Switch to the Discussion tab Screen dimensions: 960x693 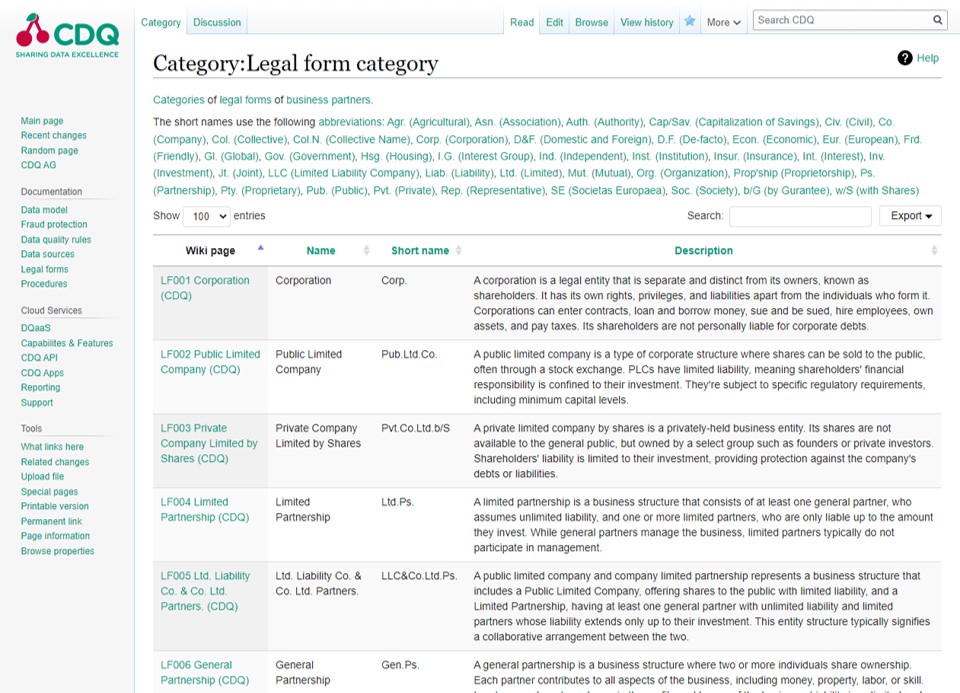217,23
